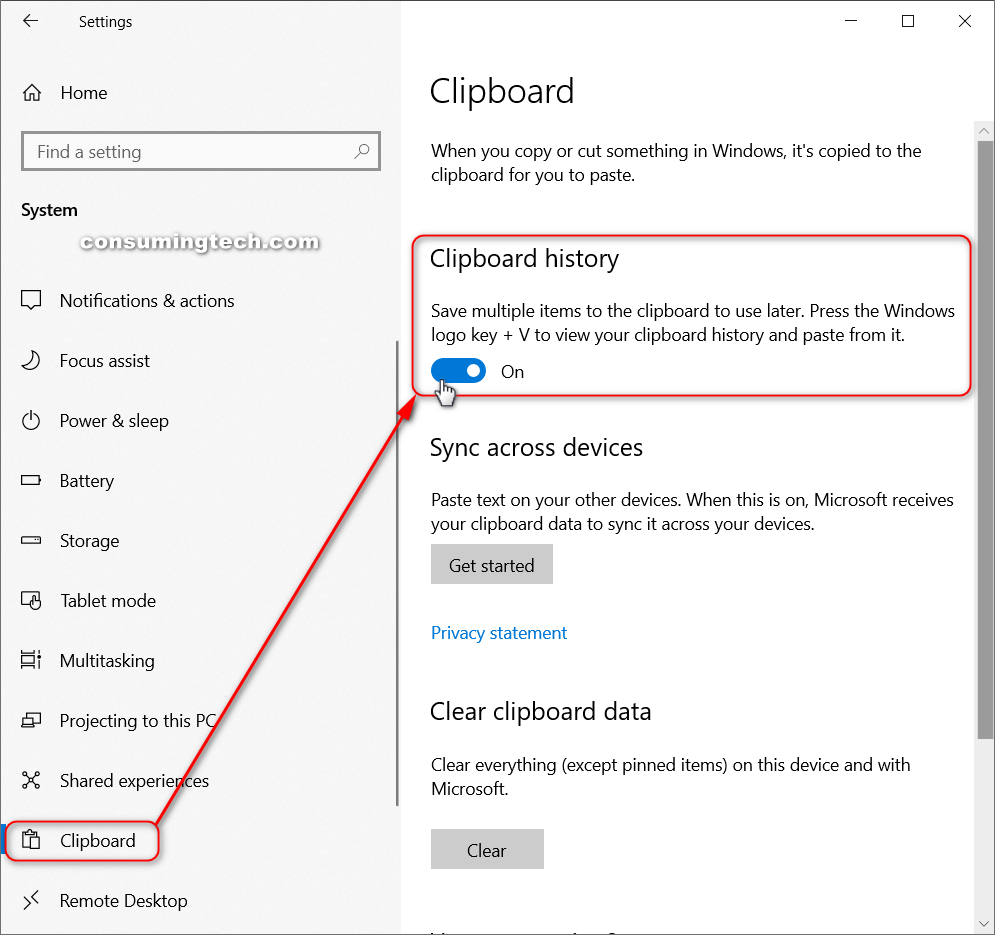The image size is (995, 935).
Task: Click the Find a setting field
Action: (x=201, y=151)
